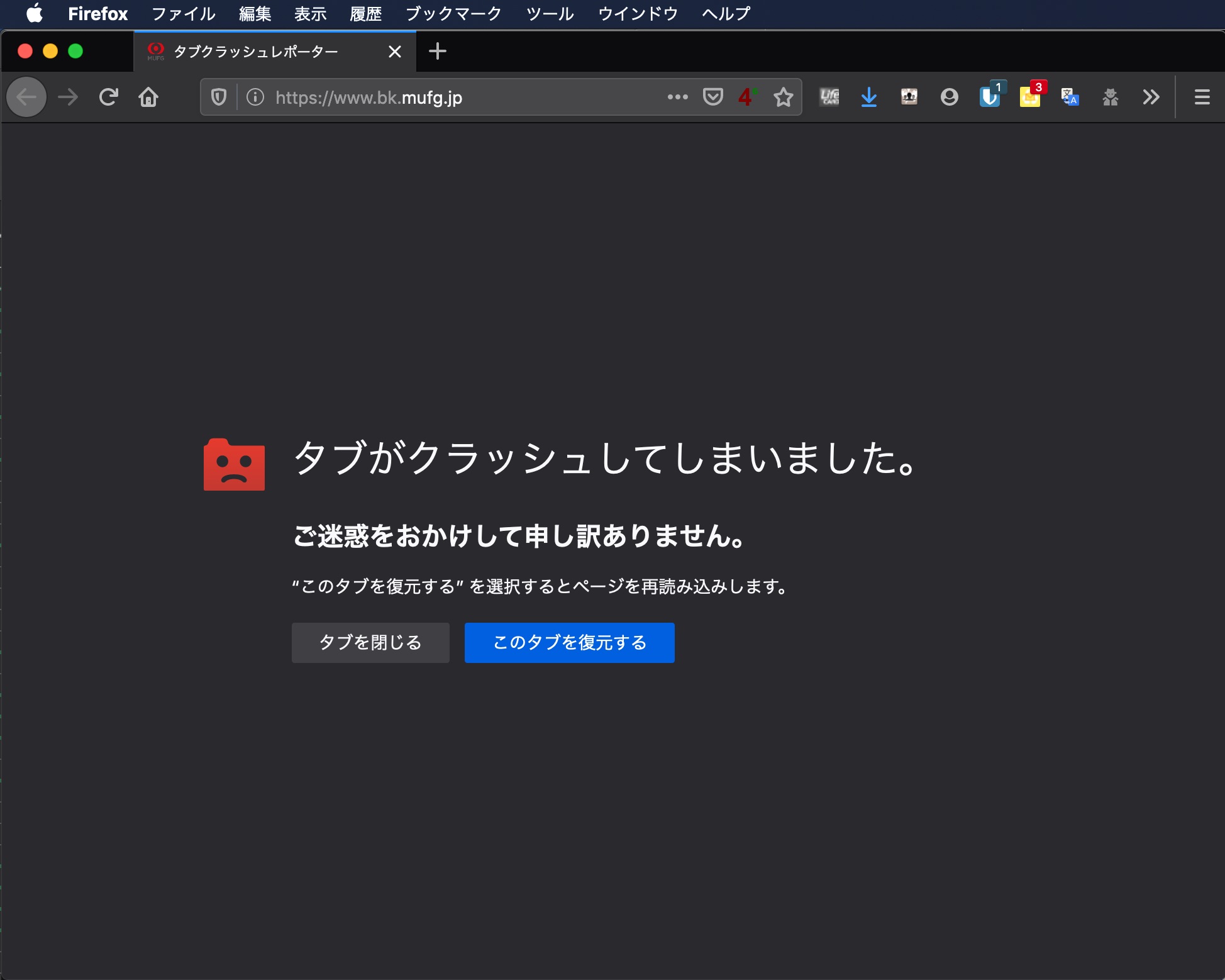Viewport: 1225px width, 980px height.
Task: Click タブを閉じる button
Action: 370,643
